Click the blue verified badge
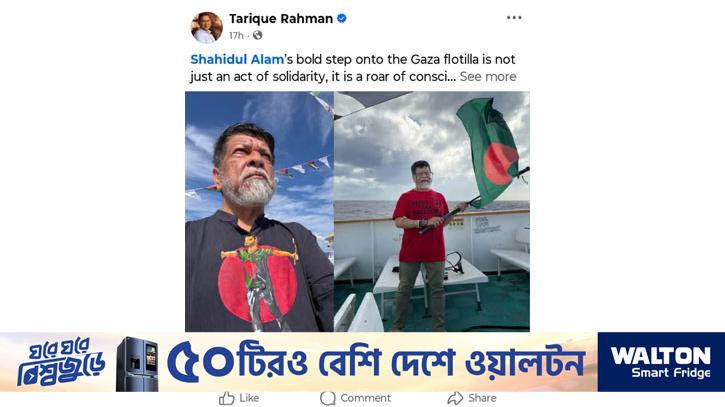 click(x=342, y=18)
